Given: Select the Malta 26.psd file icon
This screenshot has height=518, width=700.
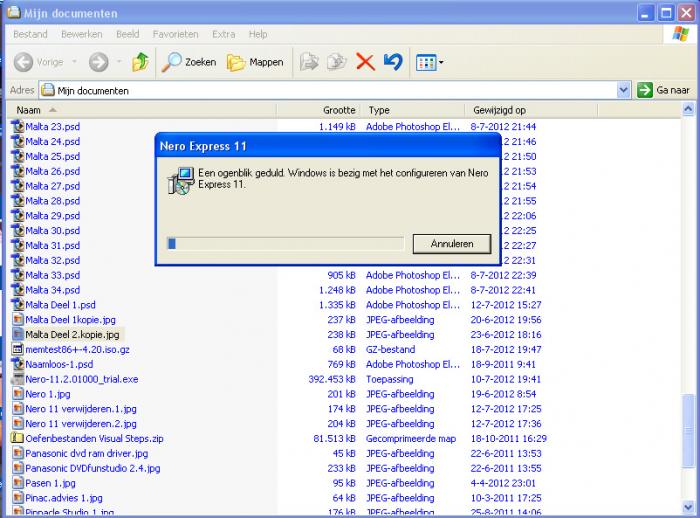Looking at the screenshot, I should pyautogui.click(x=18, y=171).
